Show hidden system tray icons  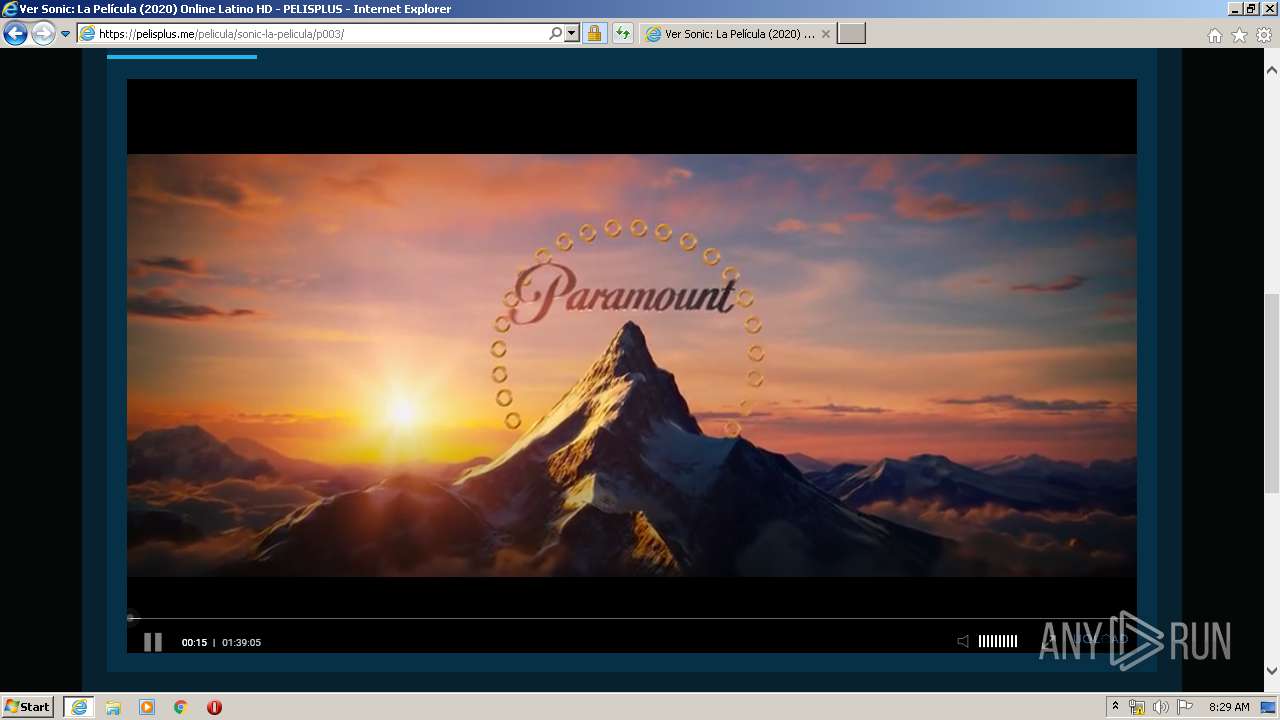pyautogui.click(x=1115, y=706)
